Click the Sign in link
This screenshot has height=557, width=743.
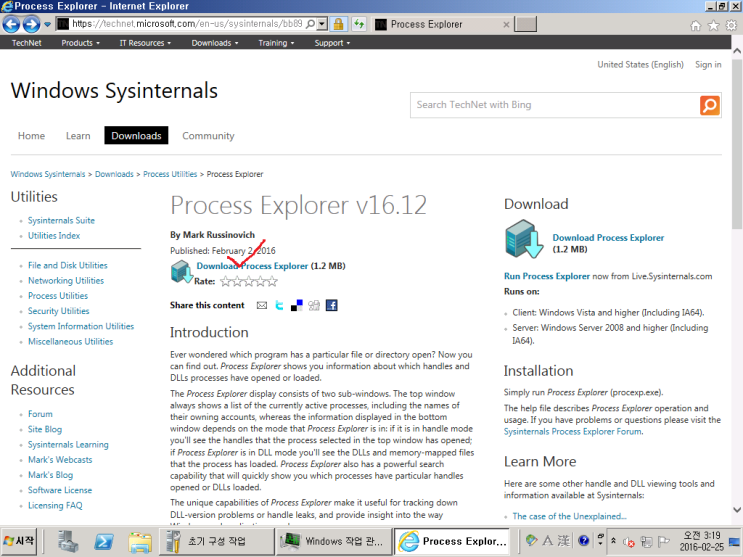(708, 64)
